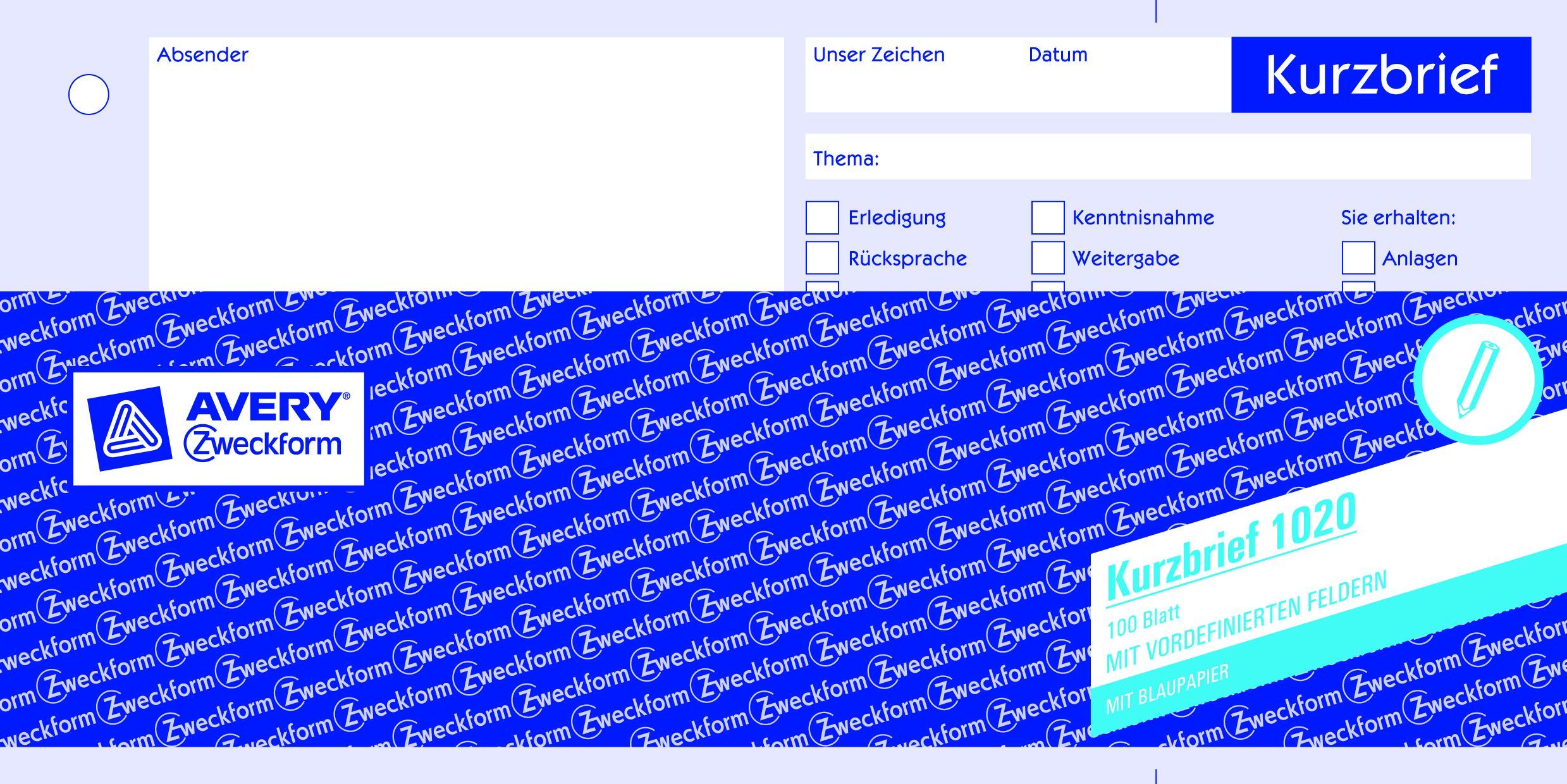Click the Avery Zweckform logo
The image size is (1567, 784).
tap(219, 429)
